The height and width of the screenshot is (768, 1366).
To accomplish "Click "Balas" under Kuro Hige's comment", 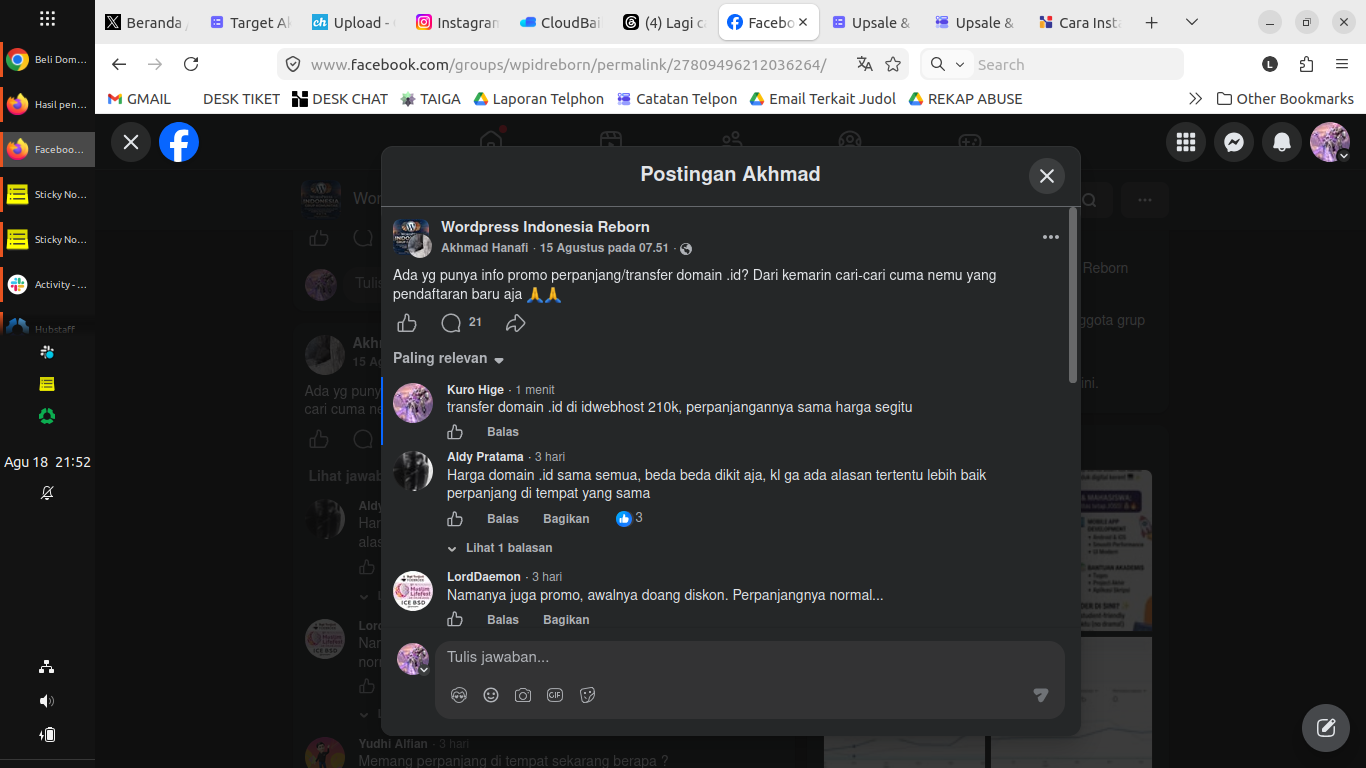I will pyautogui.click(x=503, y=432).
